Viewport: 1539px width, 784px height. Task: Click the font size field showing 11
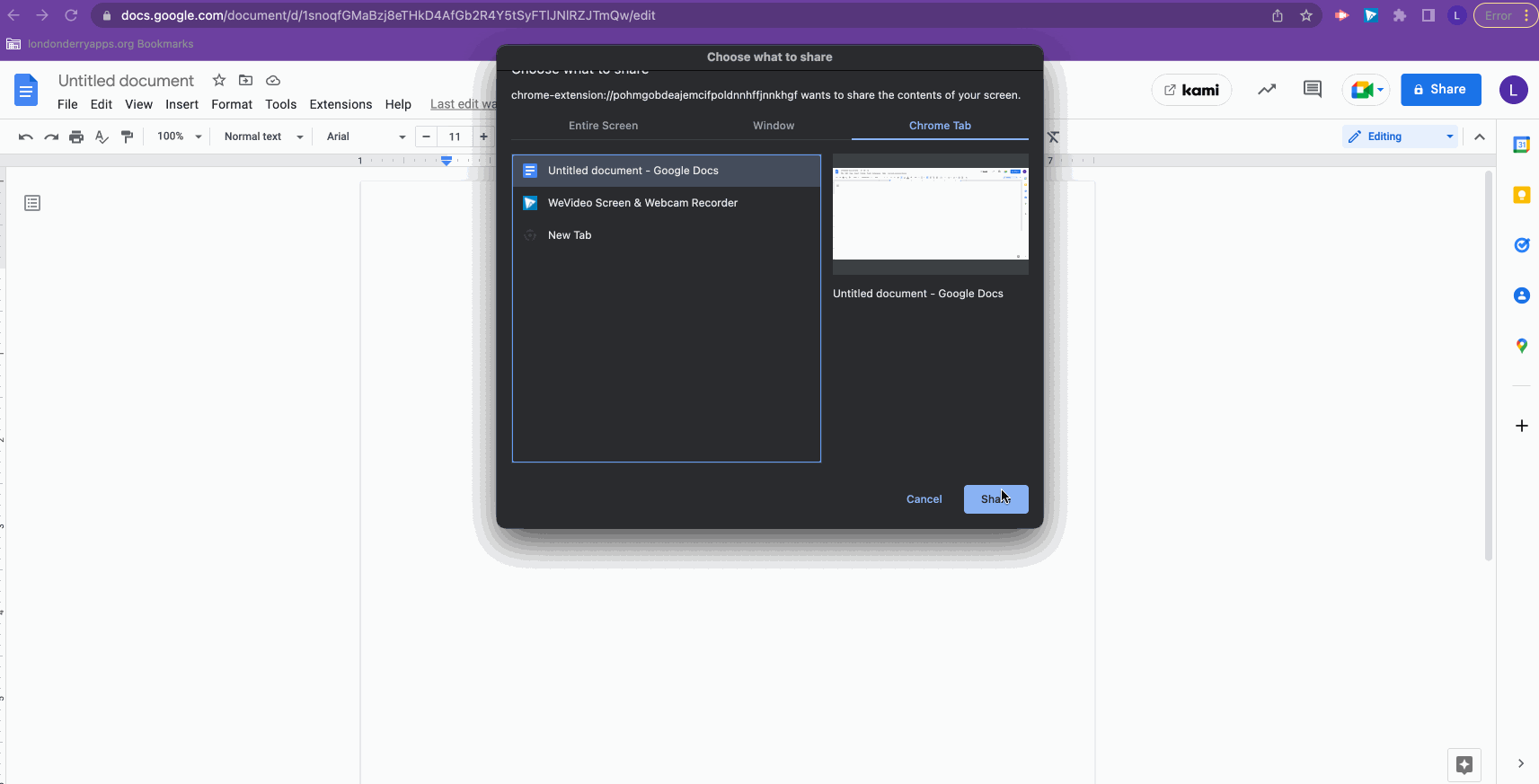coord(455,137)
